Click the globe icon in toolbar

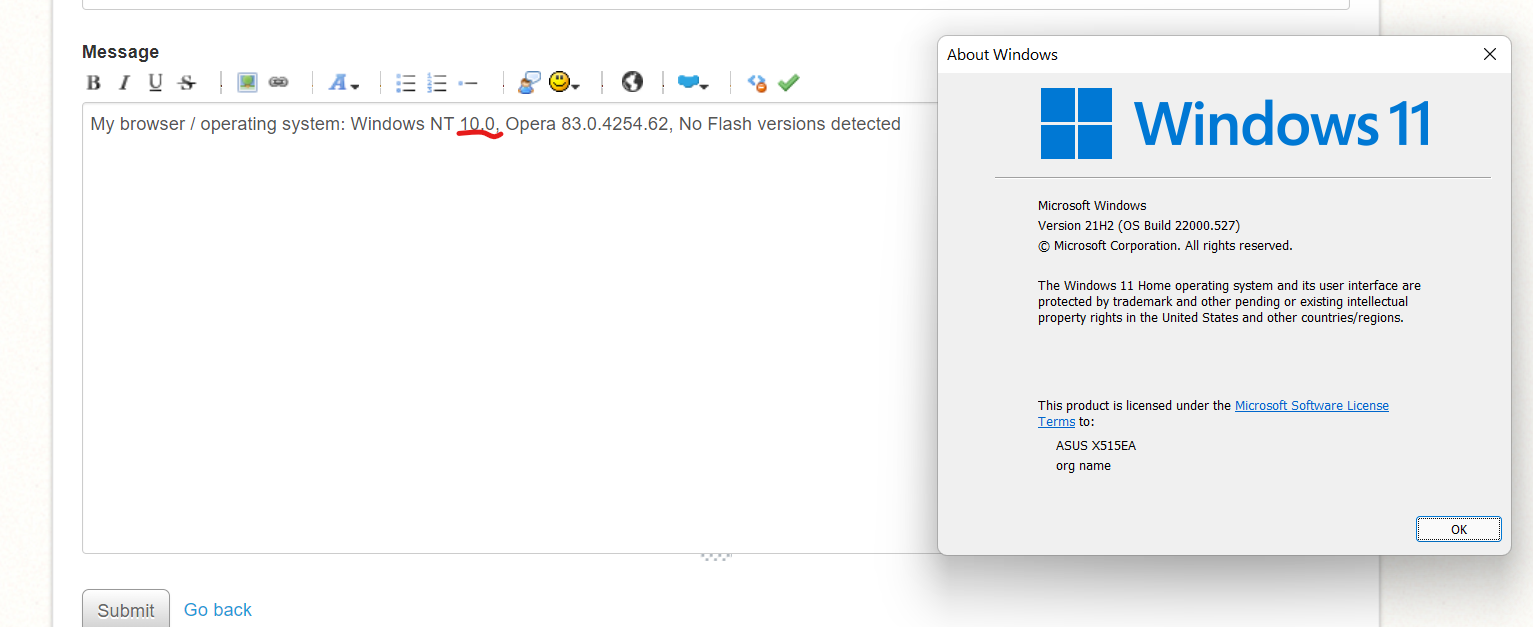point(632,82)
